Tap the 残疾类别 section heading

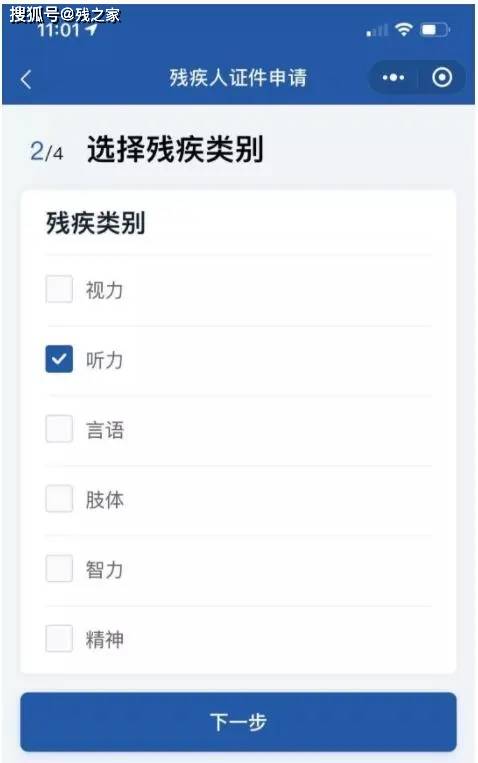96,223
